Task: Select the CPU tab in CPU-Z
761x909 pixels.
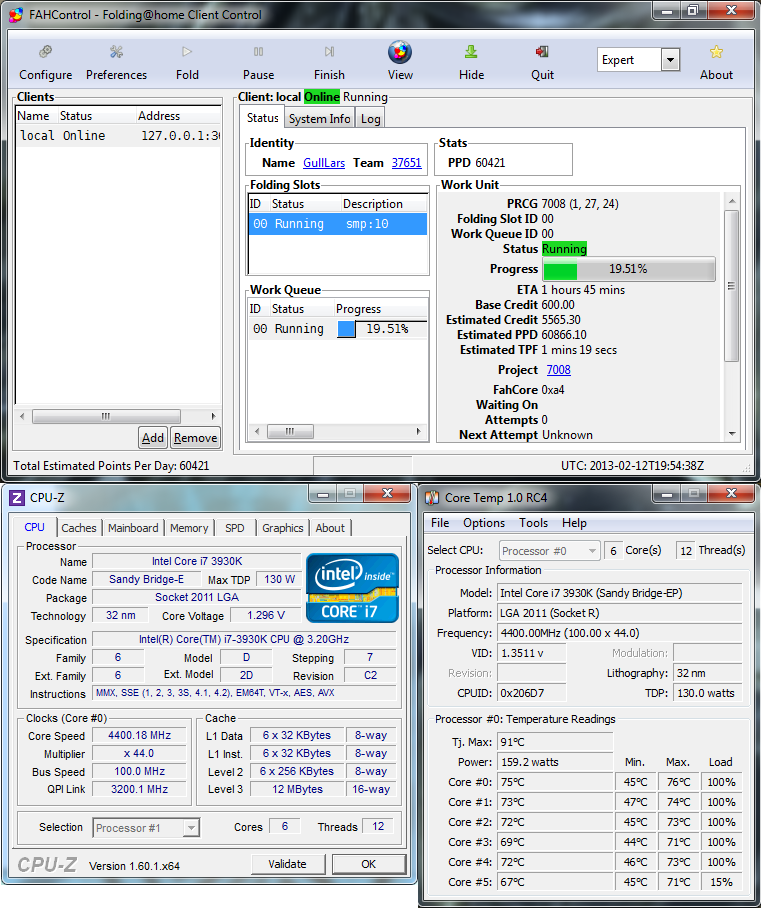Action: pyautogui.click(x=34, y=527)
